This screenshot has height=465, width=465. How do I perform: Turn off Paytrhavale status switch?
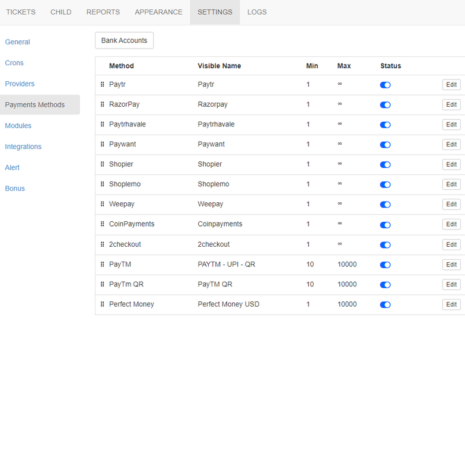[x=385, y=125]
